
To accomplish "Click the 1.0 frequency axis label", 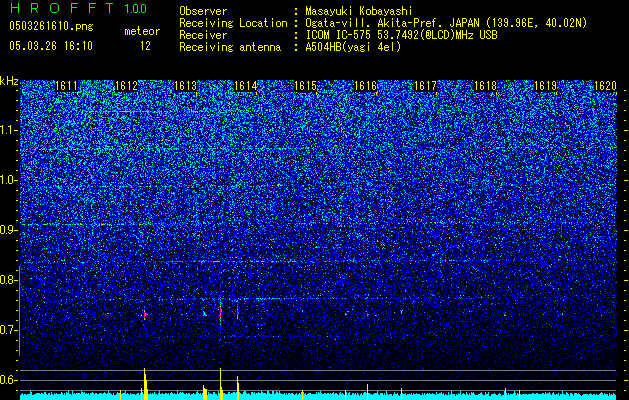I will [x=7, y=181].
